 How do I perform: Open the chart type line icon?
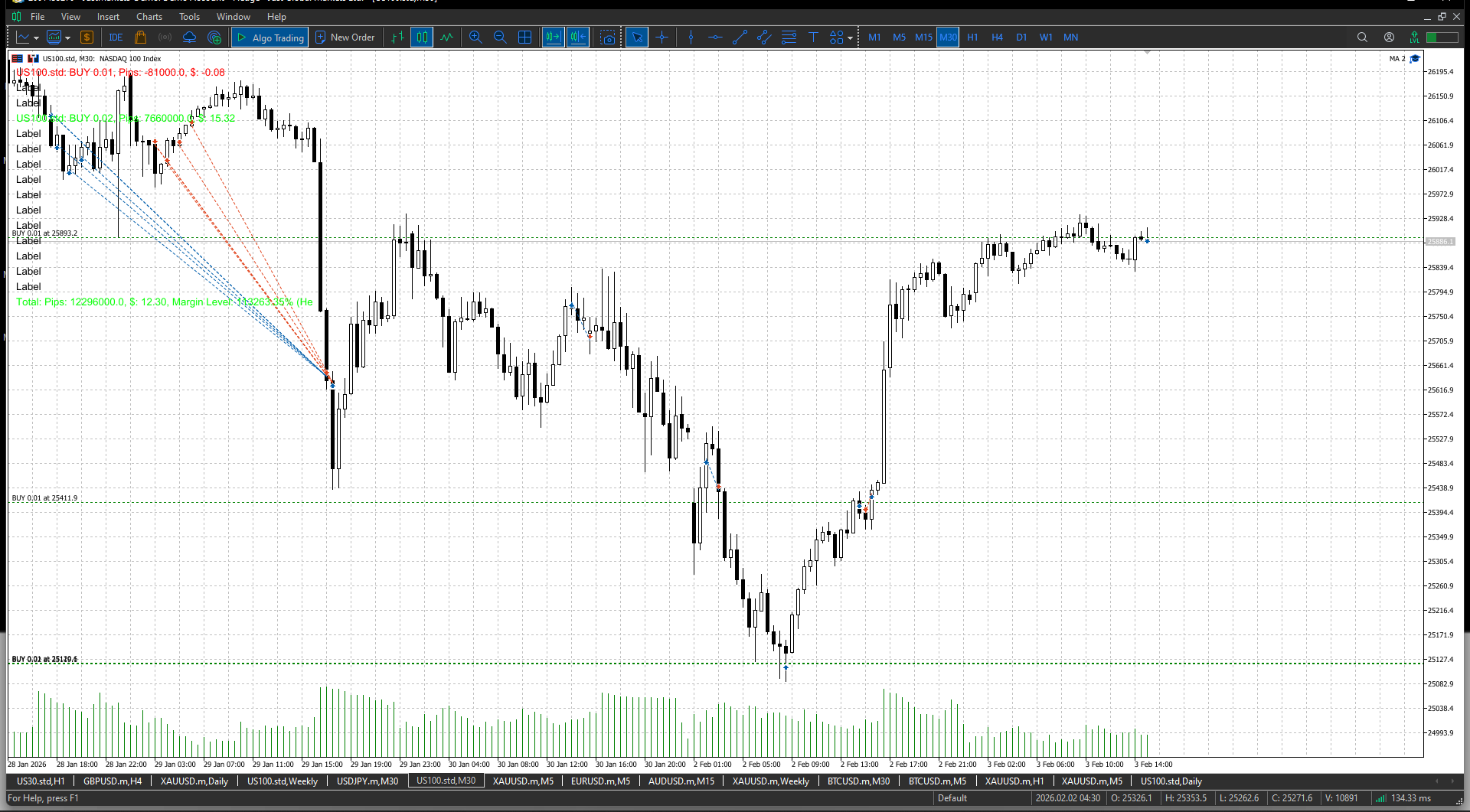click(23, 38)
